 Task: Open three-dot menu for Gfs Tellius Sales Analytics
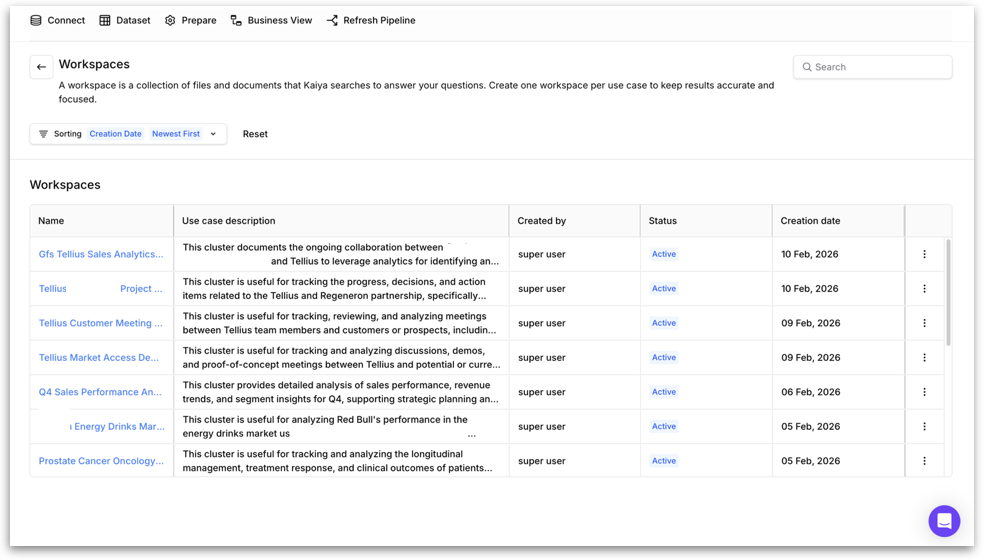924,254
